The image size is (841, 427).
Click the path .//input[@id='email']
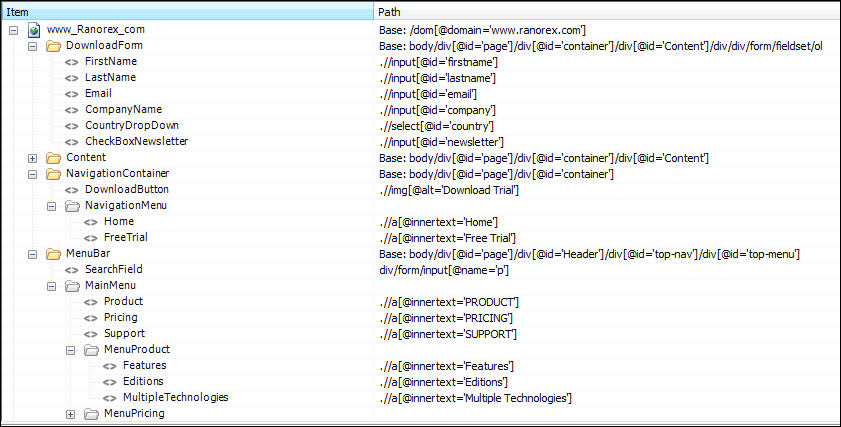point(428,94)
